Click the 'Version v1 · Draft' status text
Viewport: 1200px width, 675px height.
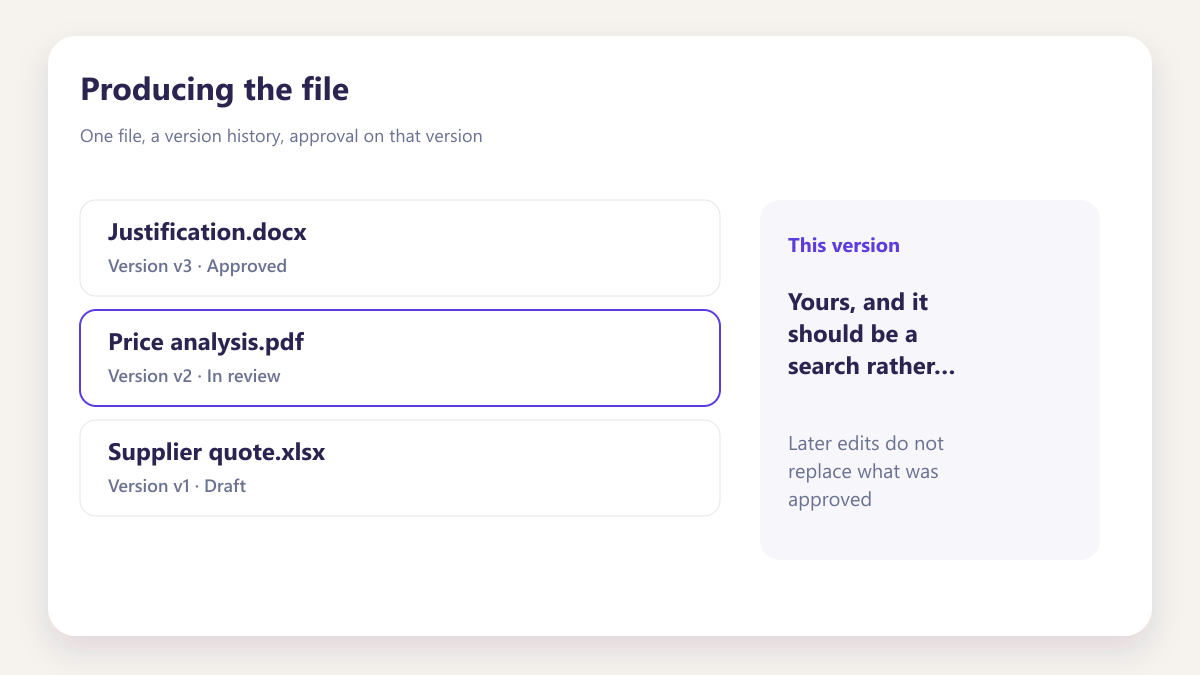coord(177,486)
